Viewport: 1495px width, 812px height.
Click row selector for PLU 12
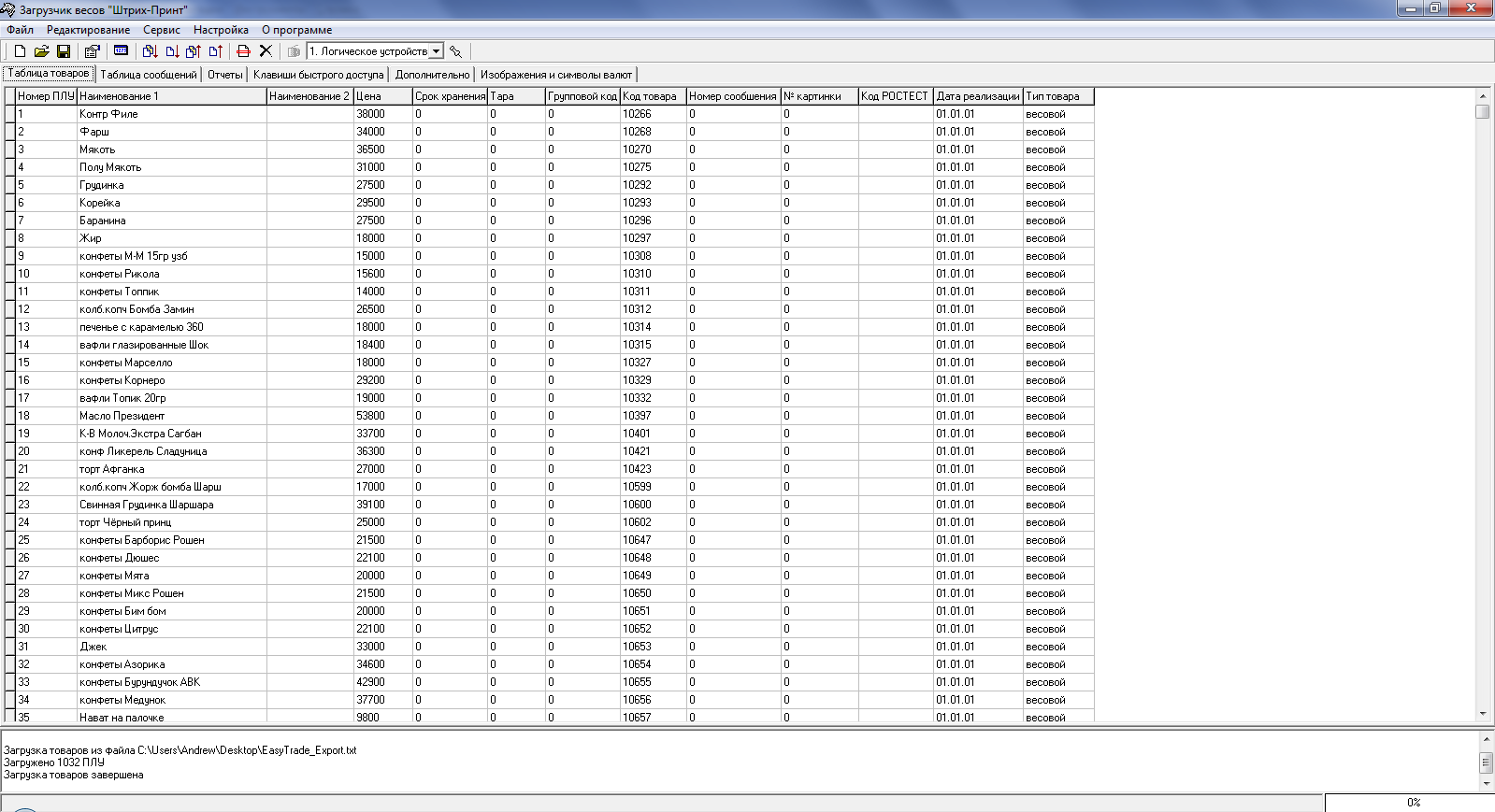(x=10, y=309)
